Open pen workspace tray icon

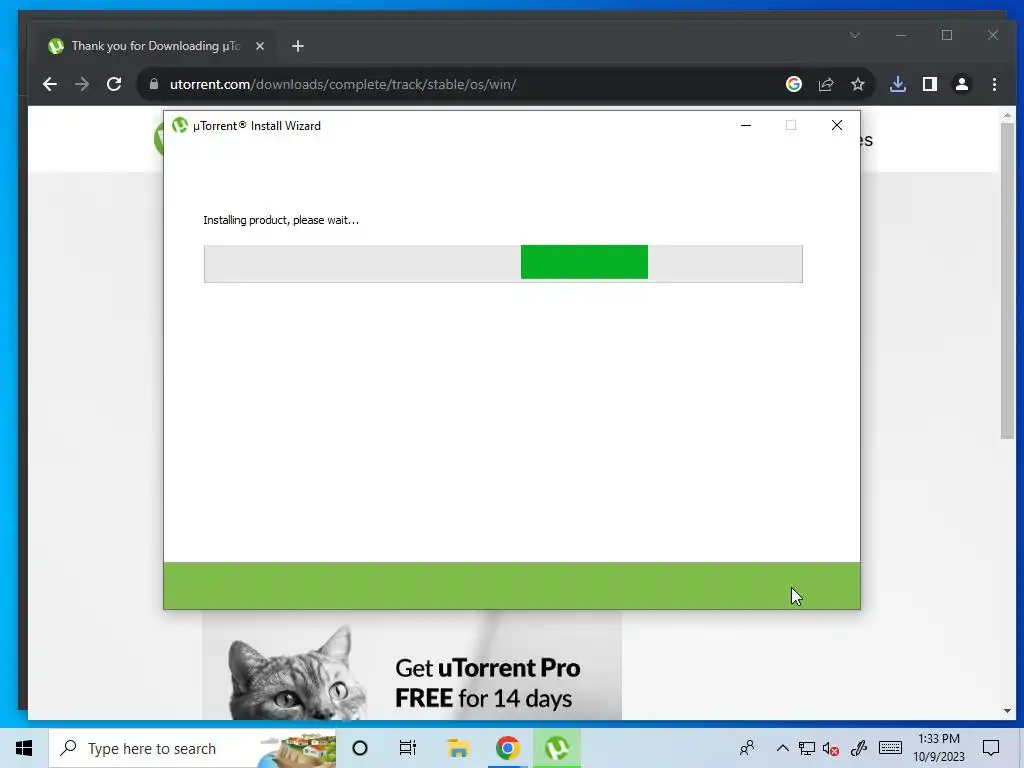click(859, 748)
